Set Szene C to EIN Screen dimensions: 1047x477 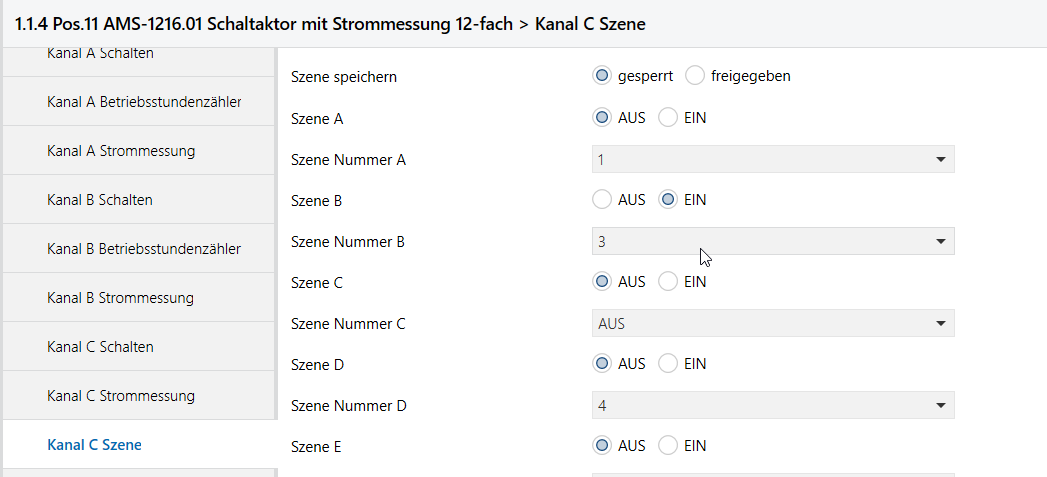pyautogui.click(x=668, y=282)
